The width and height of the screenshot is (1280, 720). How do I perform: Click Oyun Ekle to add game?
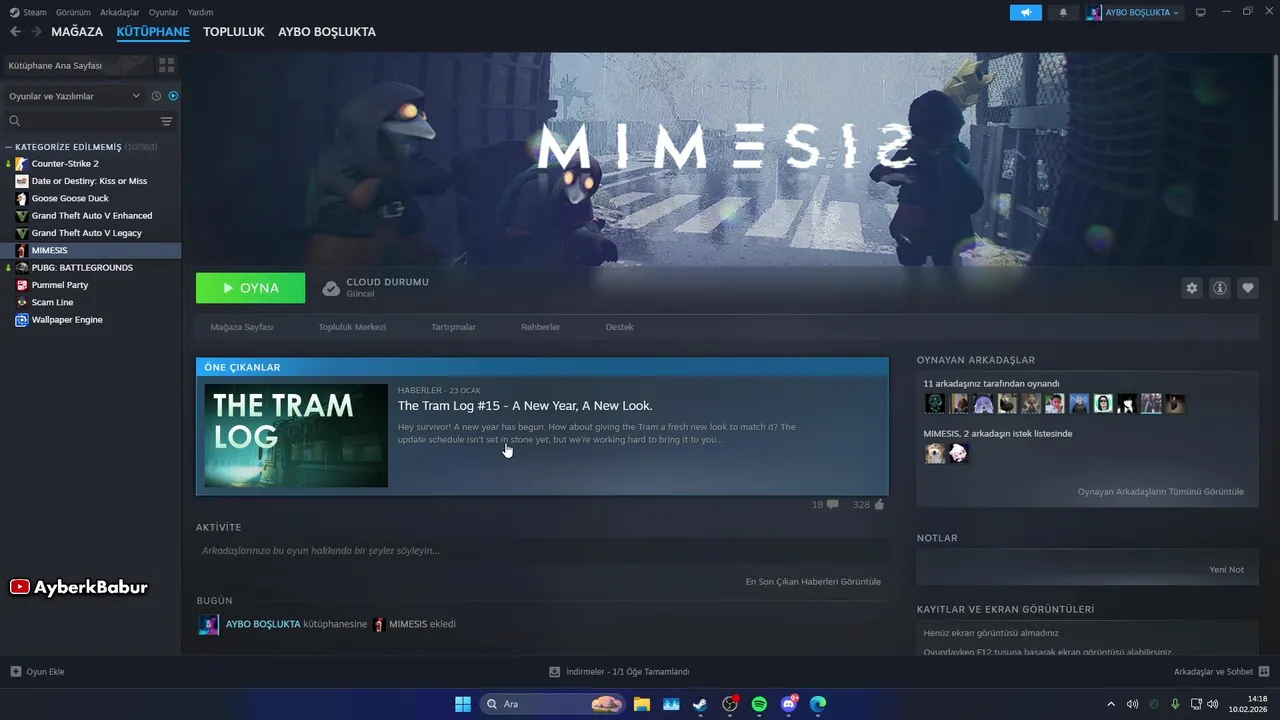pos(37,672)
